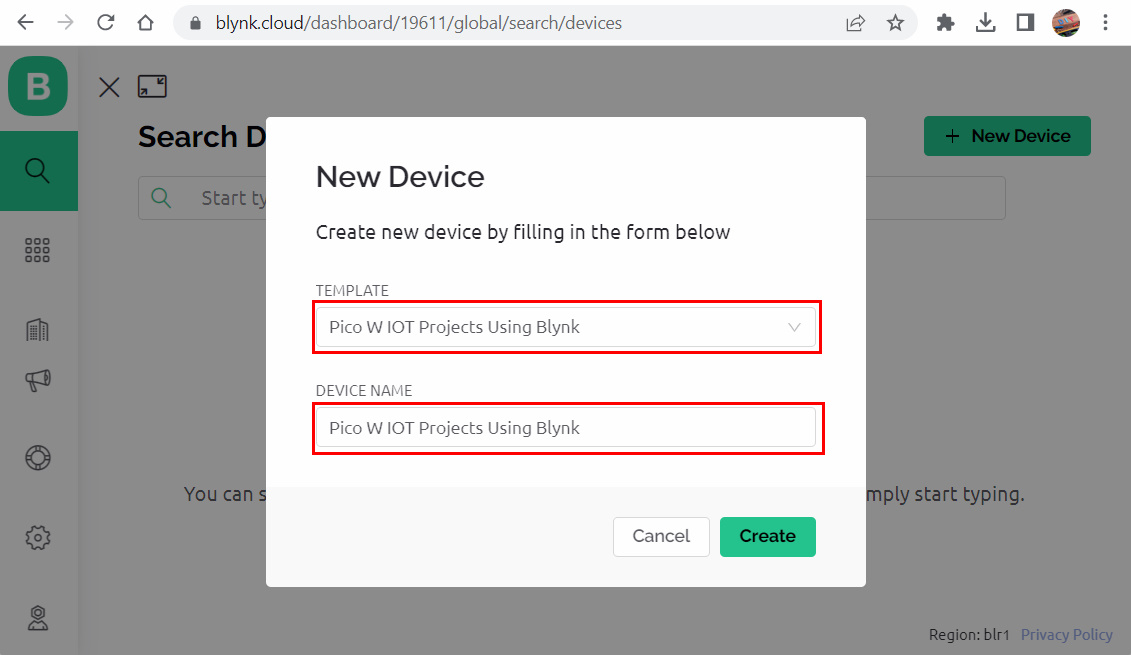1131x655 pixels.
Task: Open the lifebuoy help icon
Action: tap(38, 458)
